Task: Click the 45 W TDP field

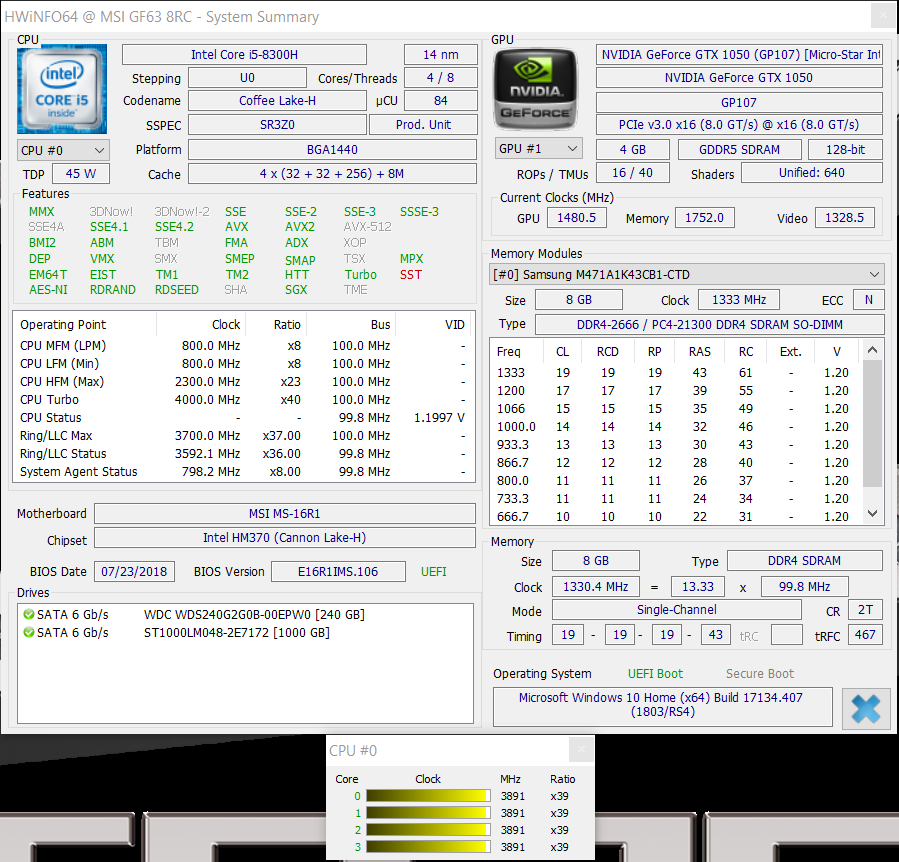Action: click(81, 174)
